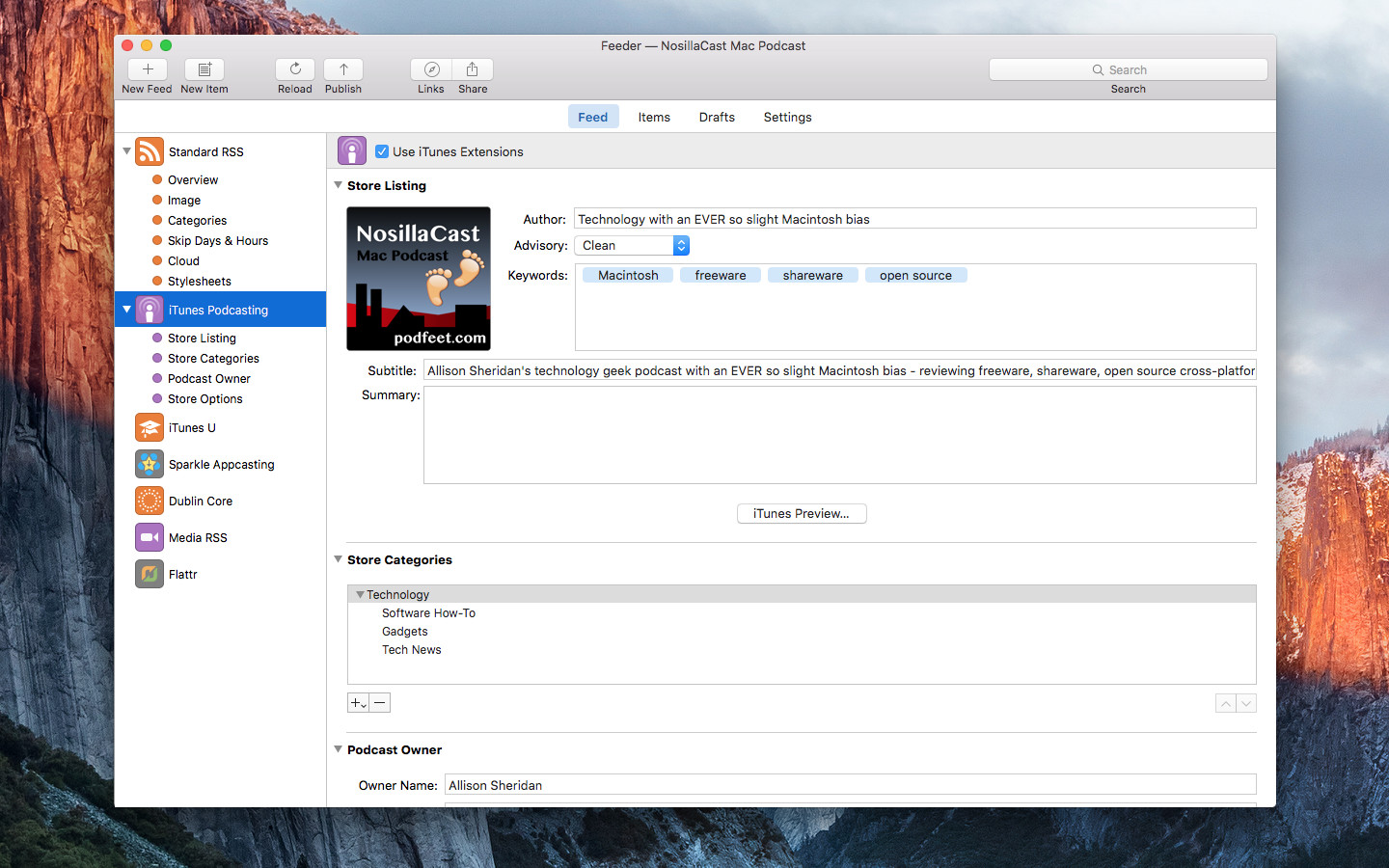Image resolution: width=1389 pixels, height=868 pixels.
Task: Open the Dublin Core sidebar icon
Action: pos(150,501)
